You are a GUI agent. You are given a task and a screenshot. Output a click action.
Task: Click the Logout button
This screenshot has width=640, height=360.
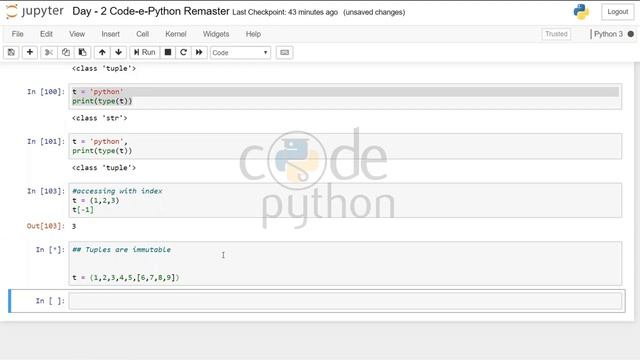click(x=618, y=12)
